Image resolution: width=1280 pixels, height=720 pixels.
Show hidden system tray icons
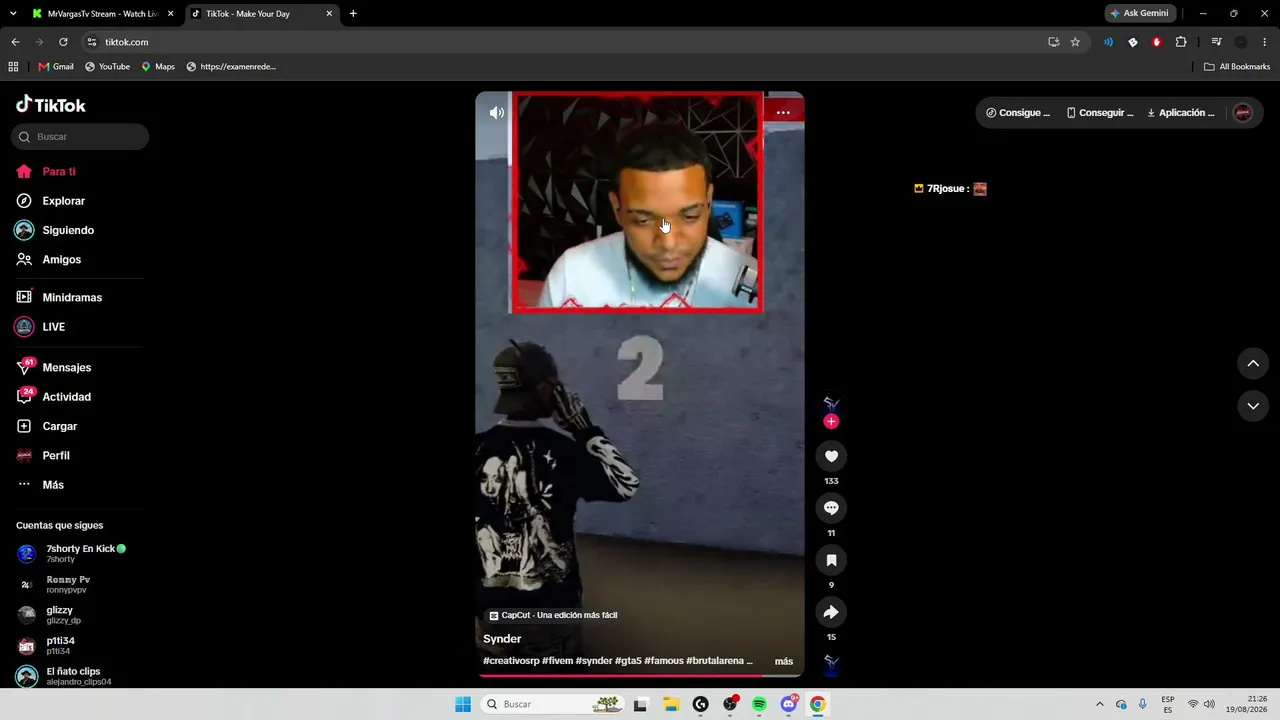click(x=1100, y=704)
